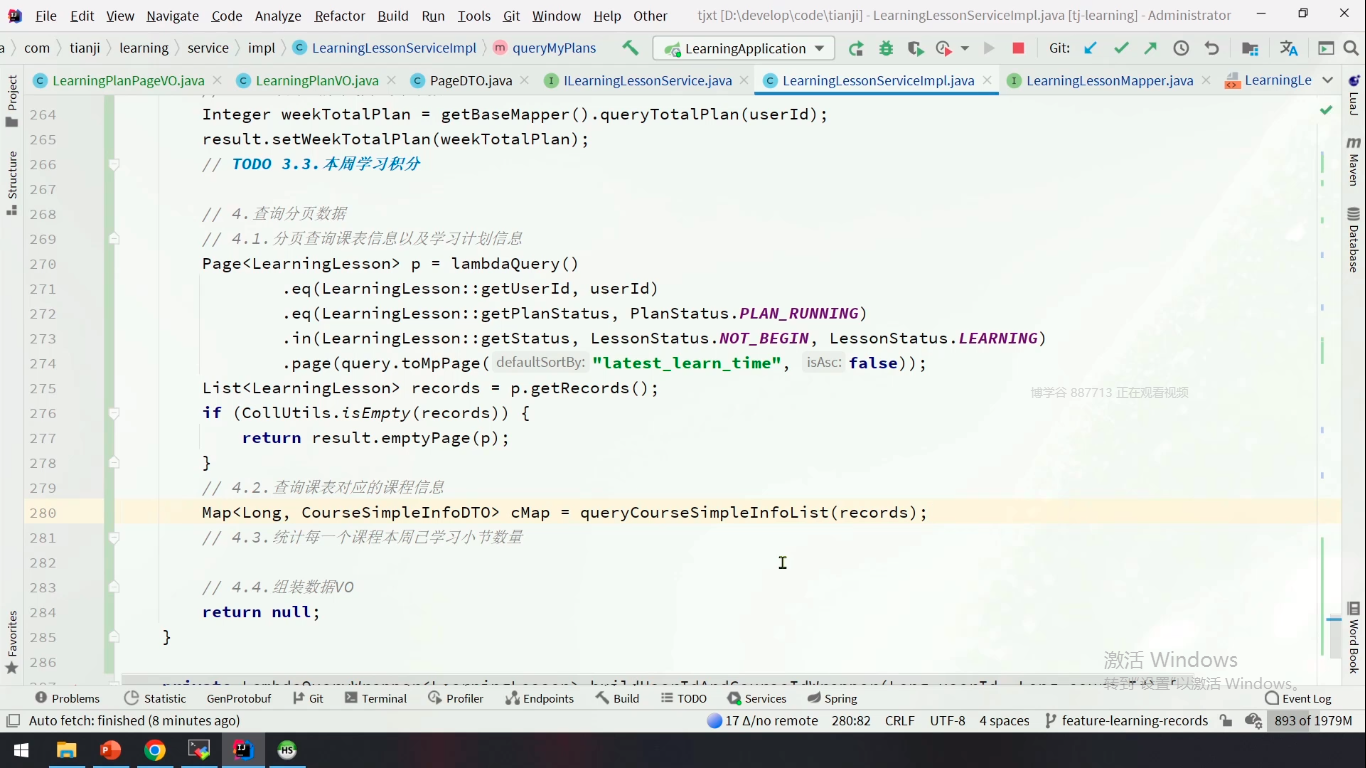Open the Terminal tool window

click(374, 698)
